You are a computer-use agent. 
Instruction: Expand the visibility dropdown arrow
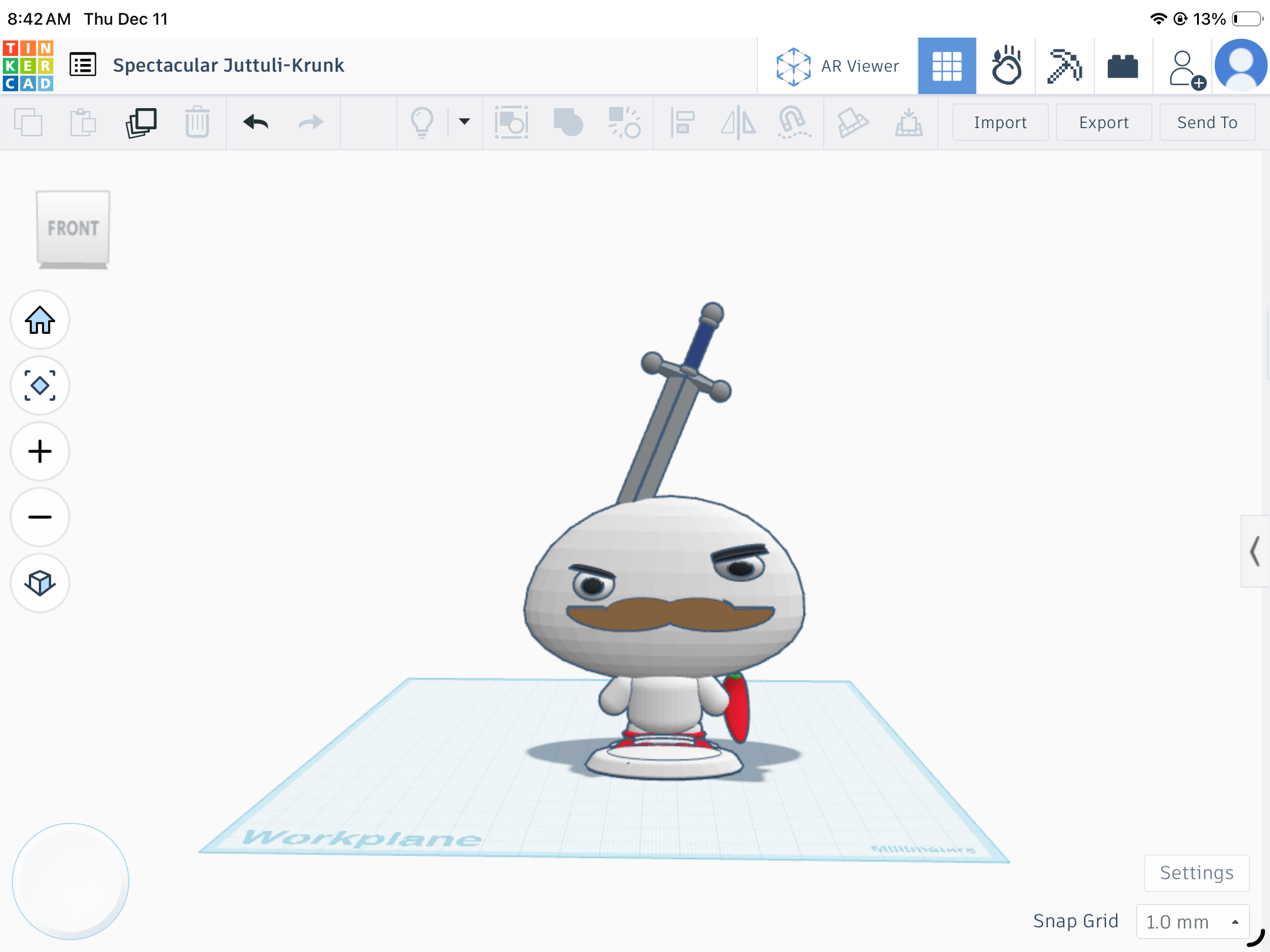[464, 122]
